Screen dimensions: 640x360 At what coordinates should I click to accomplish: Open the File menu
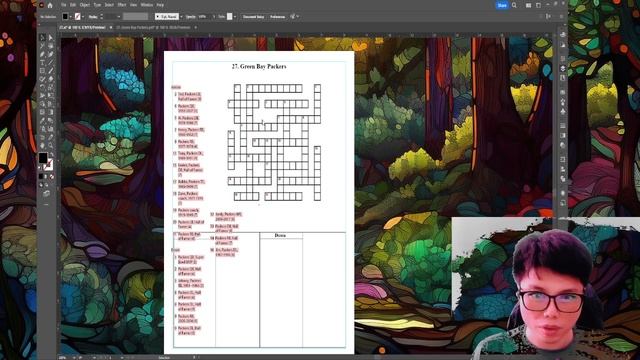coord(64,5)
